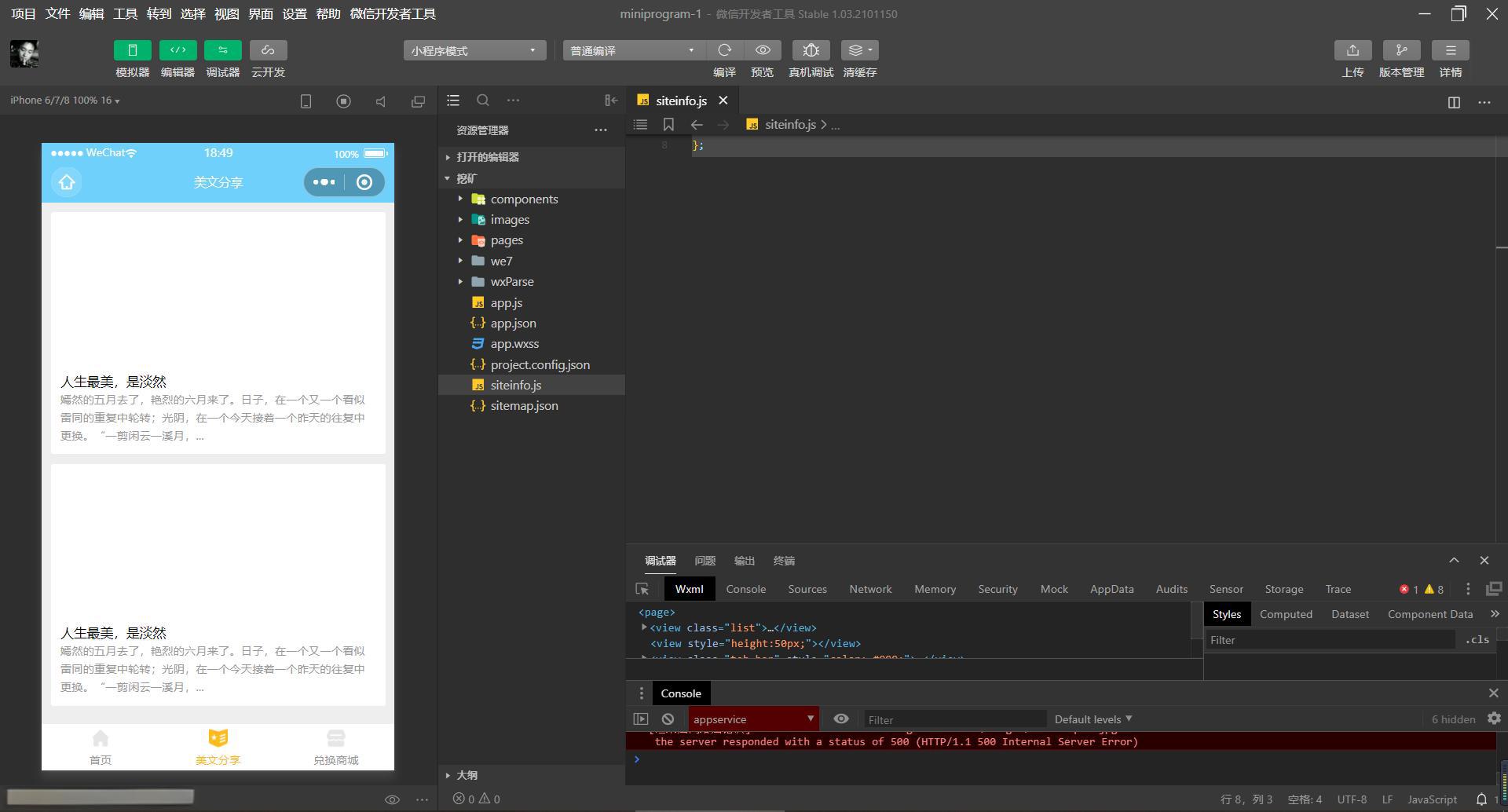
Task: Click the Compile refresh icon
Action: [724, 50]
